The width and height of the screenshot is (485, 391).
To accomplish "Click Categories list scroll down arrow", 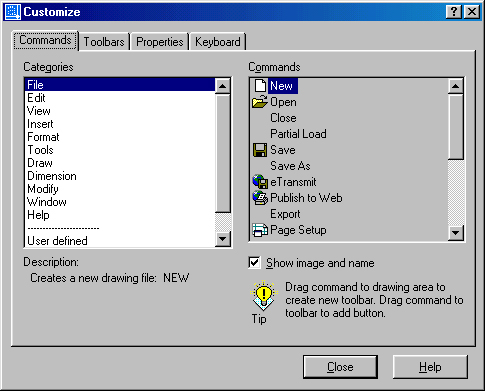I will [x=223, y=239].
